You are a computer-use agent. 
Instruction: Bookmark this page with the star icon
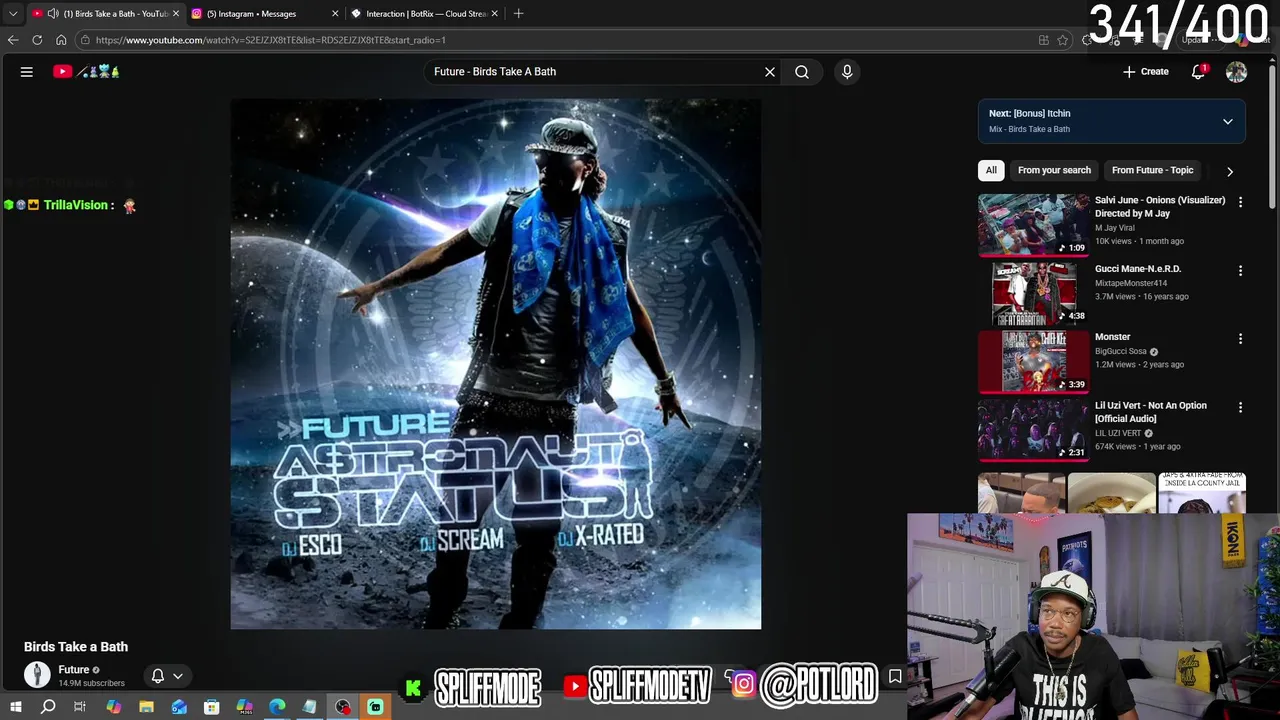[1063, 40]
